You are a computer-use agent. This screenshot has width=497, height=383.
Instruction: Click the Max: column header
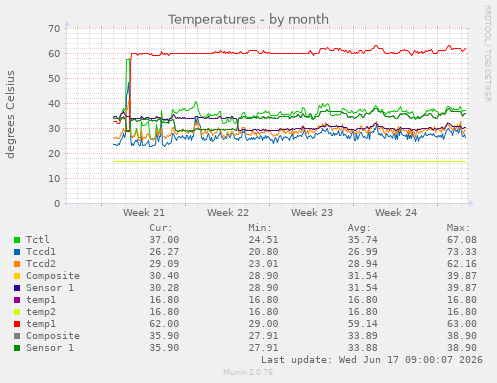pyautogui.click(x=458, y=228)
